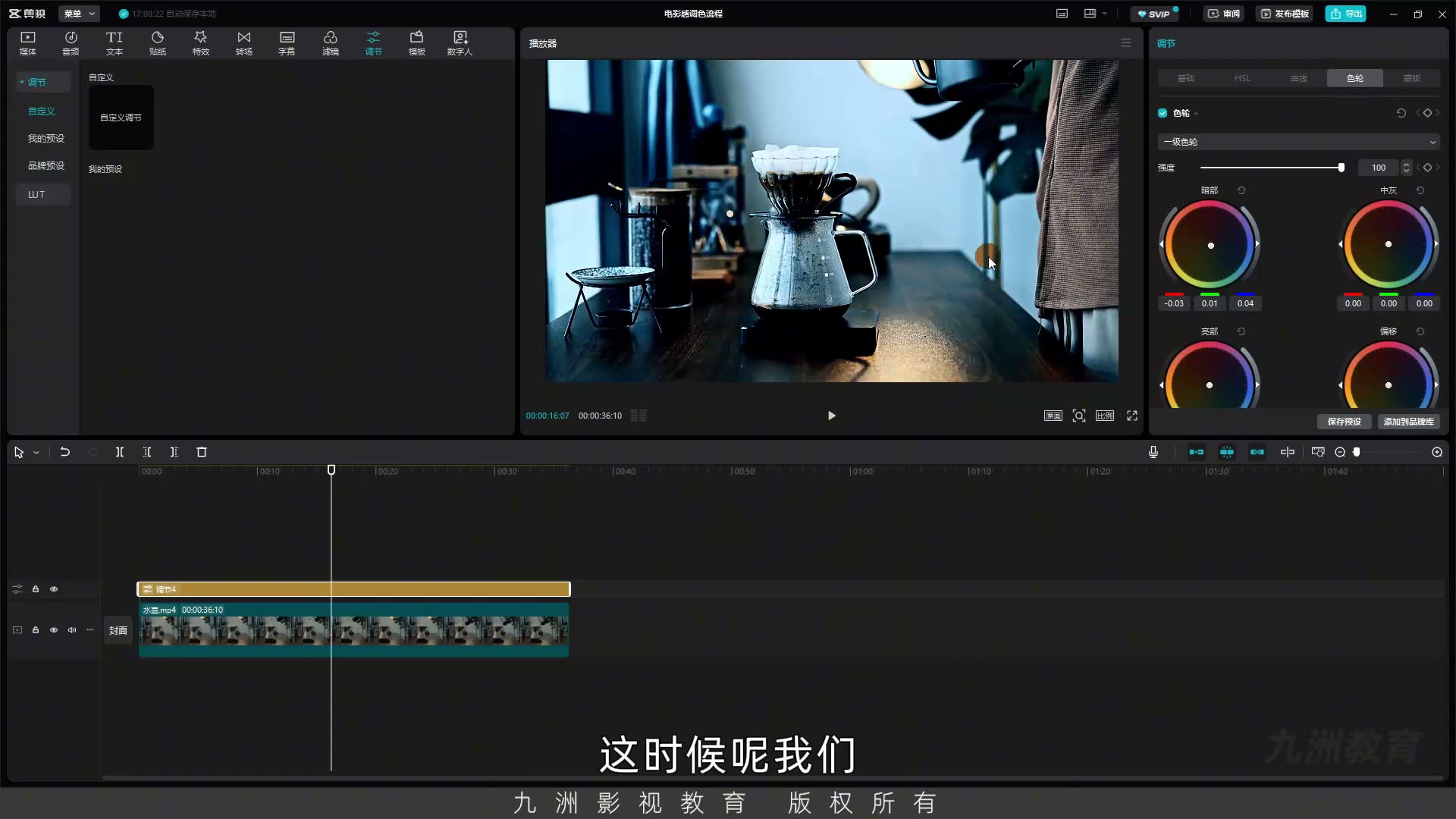
Task: Select 我的预设 in left sidebar
Action: click(46, 138)
